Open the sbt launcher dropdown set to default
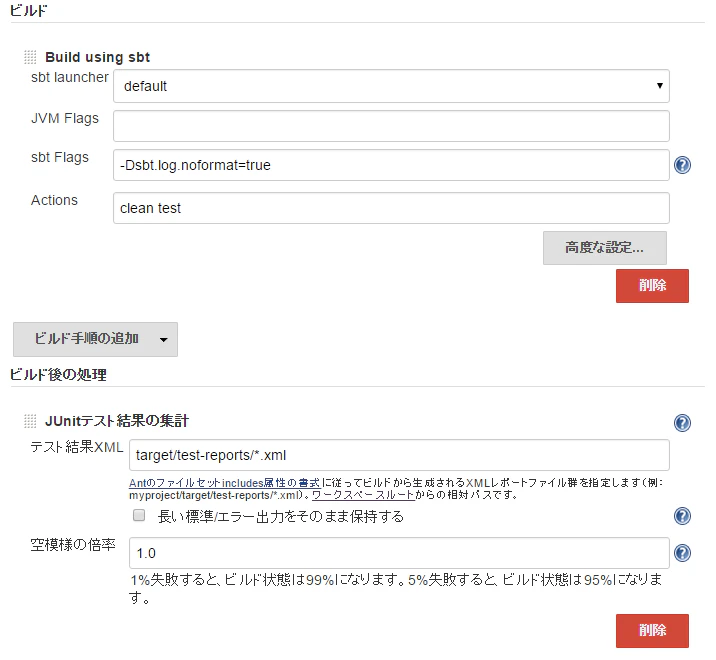 (391, 86)
